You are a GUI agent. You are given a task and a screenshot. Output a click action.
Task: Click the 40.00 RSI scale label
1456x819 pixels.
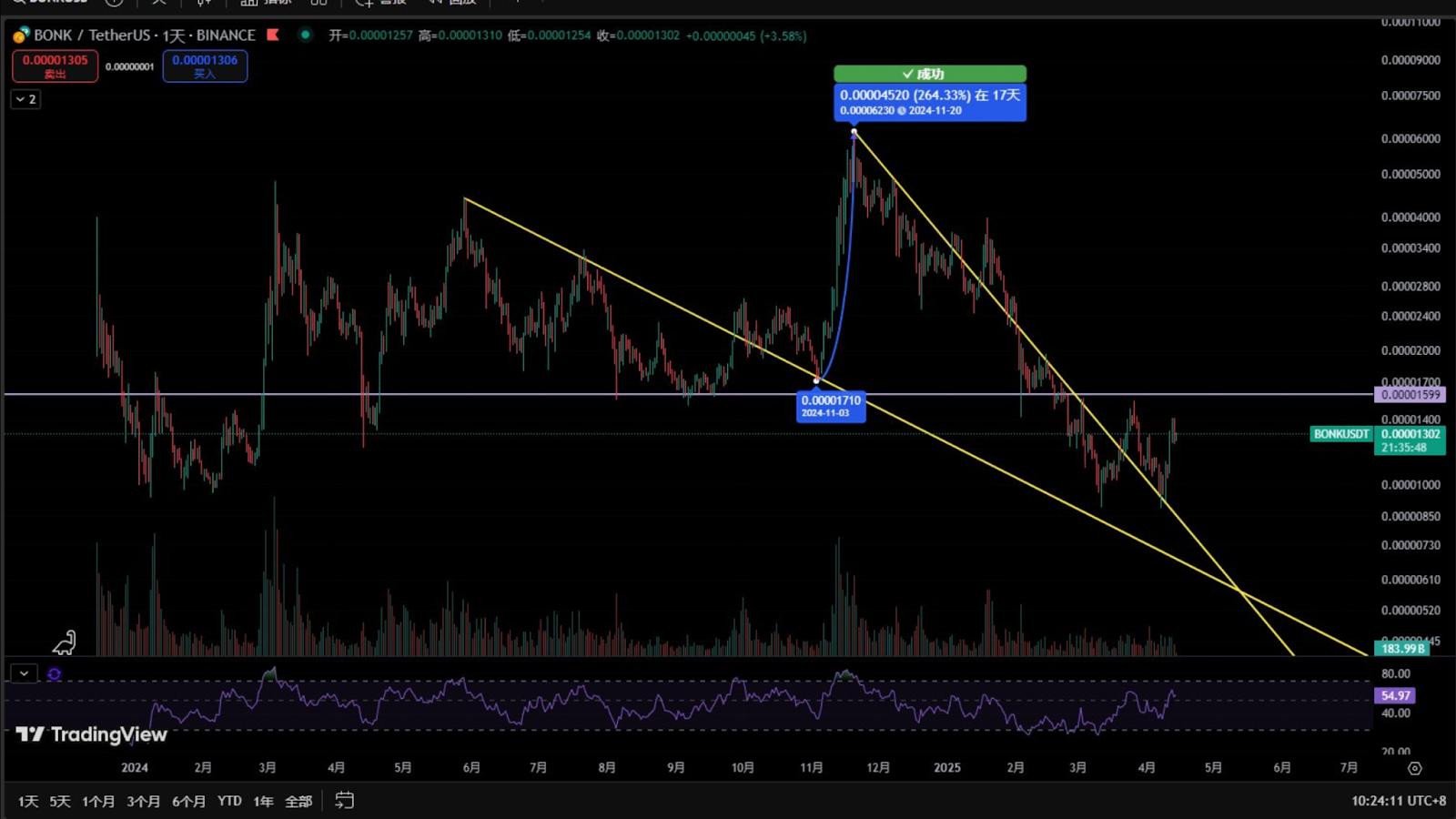coord(1396,713)
